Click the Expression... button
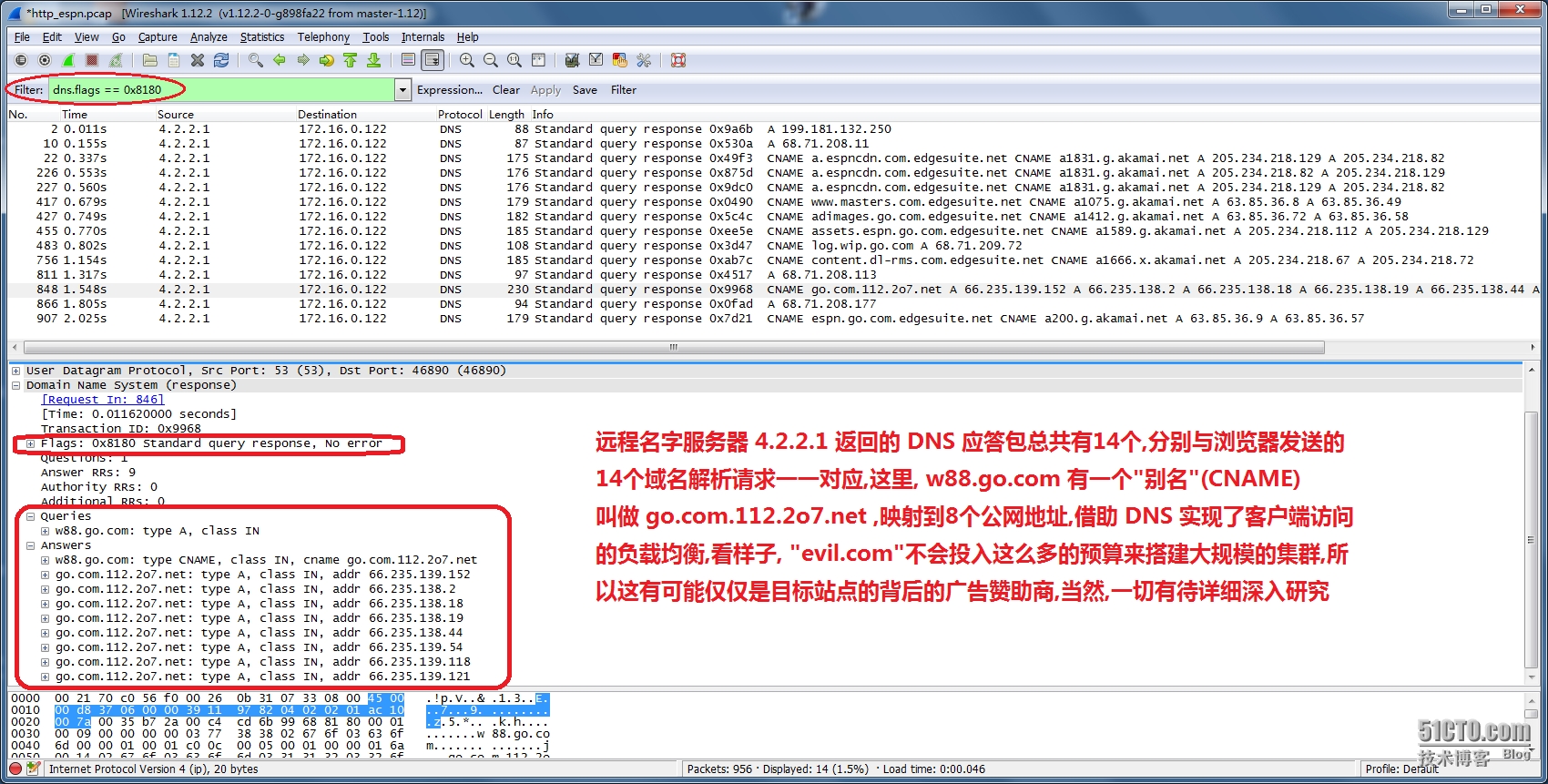 tap(450, 90)
